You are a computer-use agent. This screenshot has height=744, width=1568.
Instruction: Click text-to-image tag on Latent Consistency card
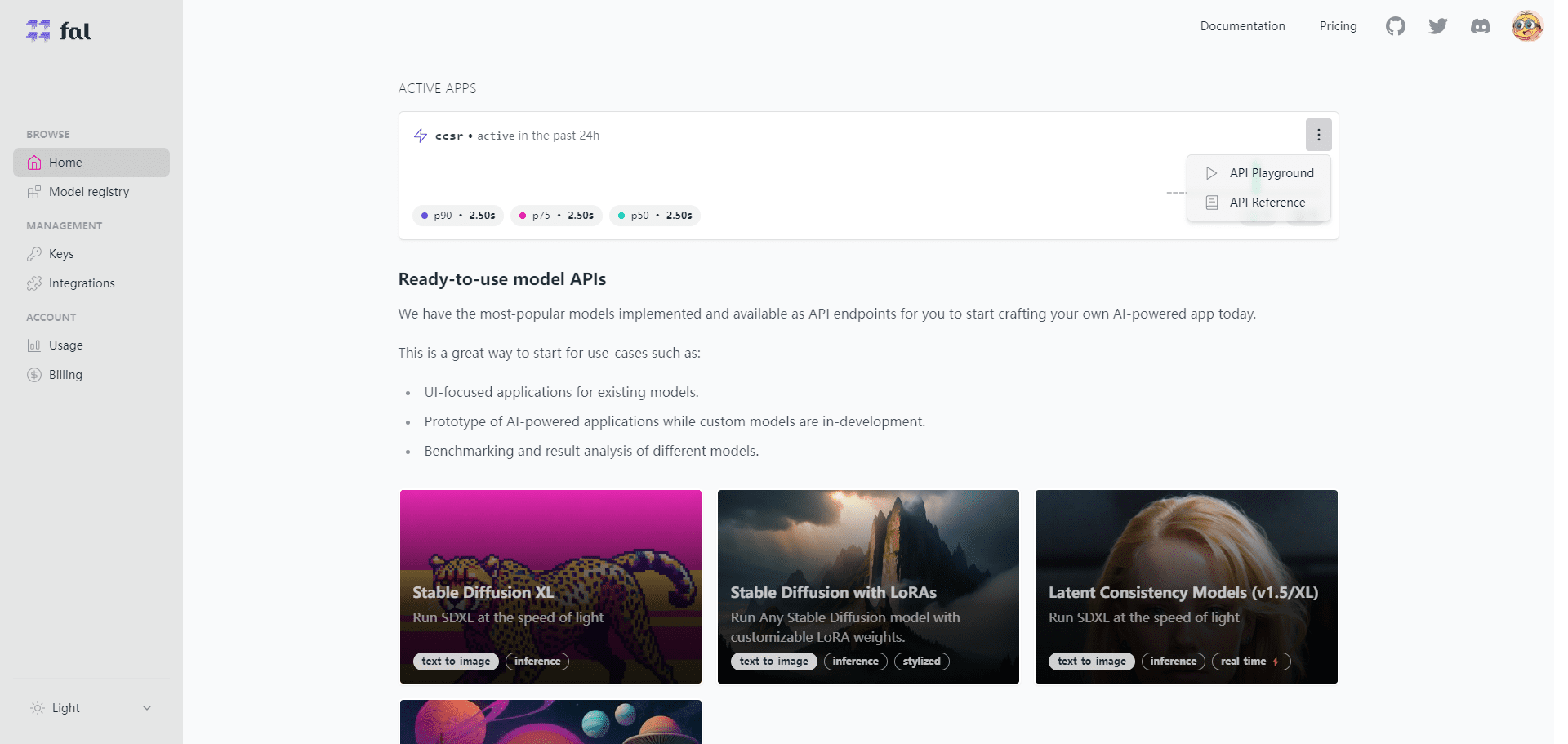point(1092,662)
